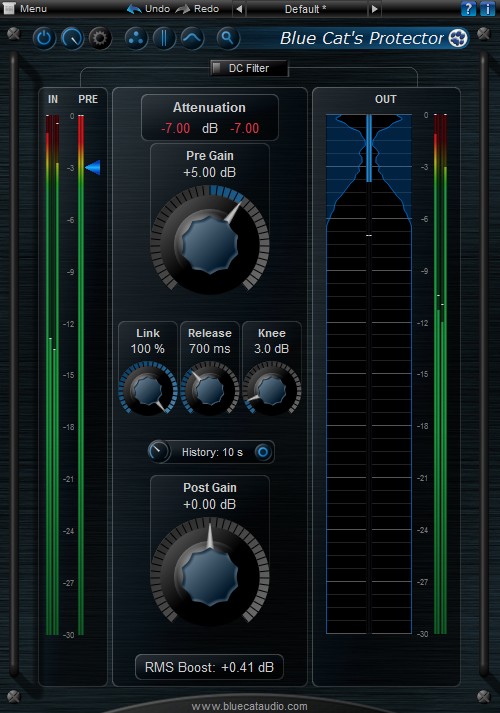This screenshot has height=713, width=500.
Task: Click Undo
Action: (148, 9)
